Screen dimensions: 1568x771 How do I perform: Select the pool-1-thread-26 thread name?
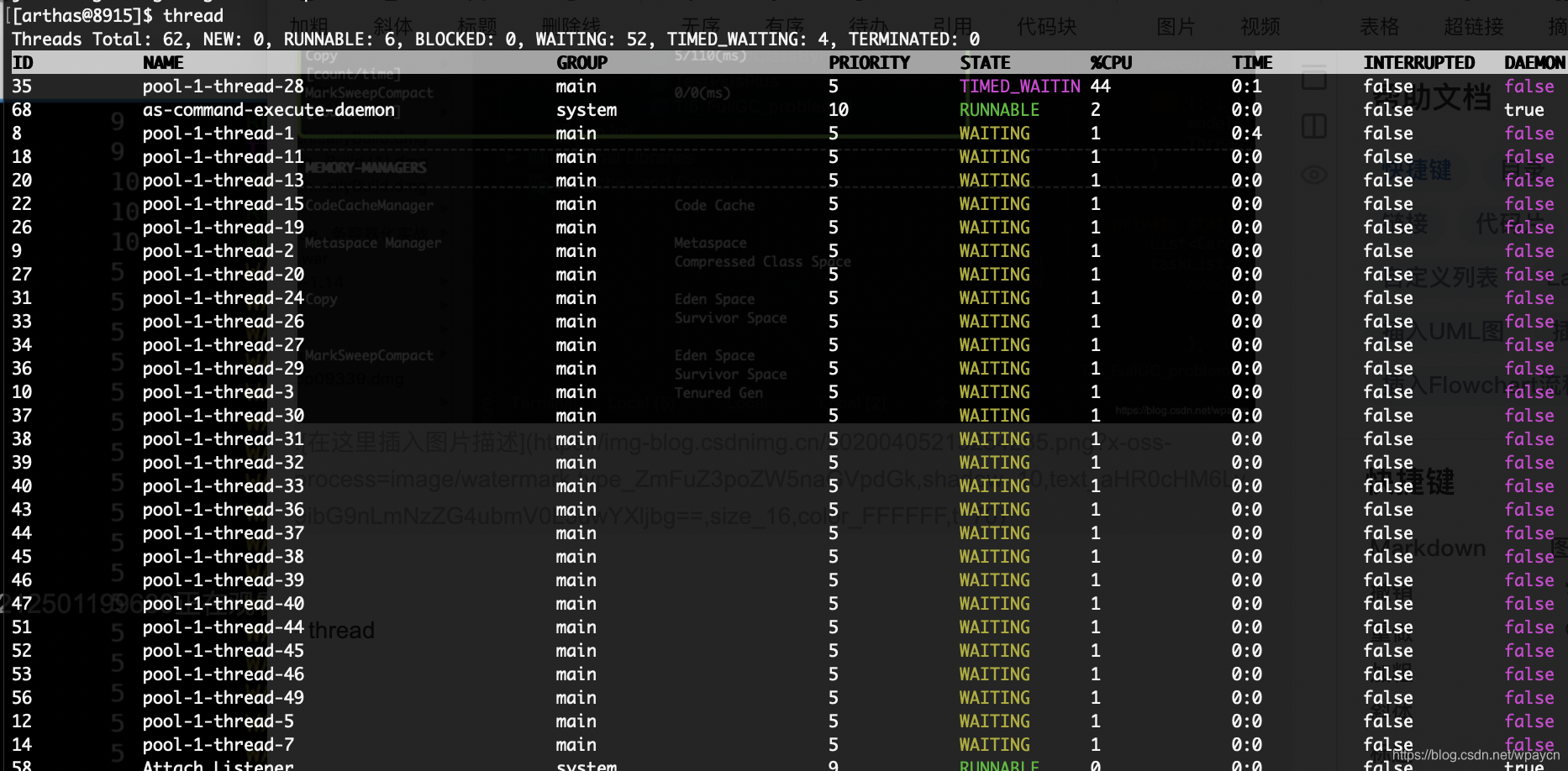[224, 322]
